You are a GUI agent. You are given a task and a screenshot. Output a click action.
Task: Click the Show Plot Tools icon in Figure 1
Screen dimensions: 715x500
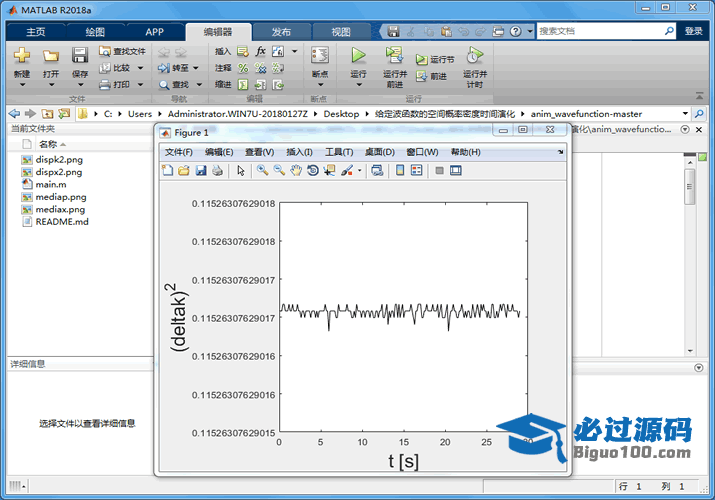click(x=456, y=170)
